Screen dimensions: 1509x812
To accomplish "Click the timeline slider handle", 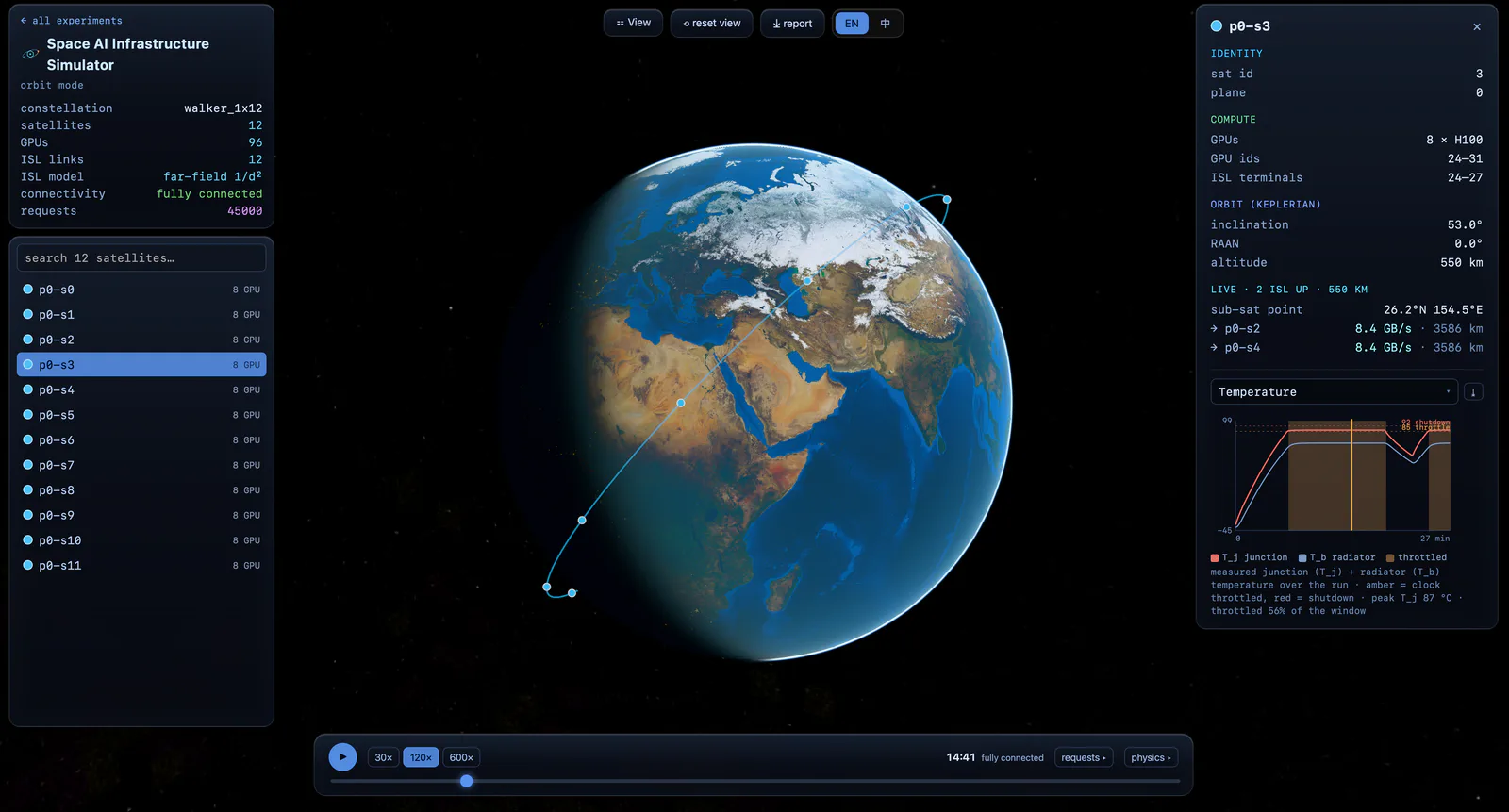I will coord(466,781).
